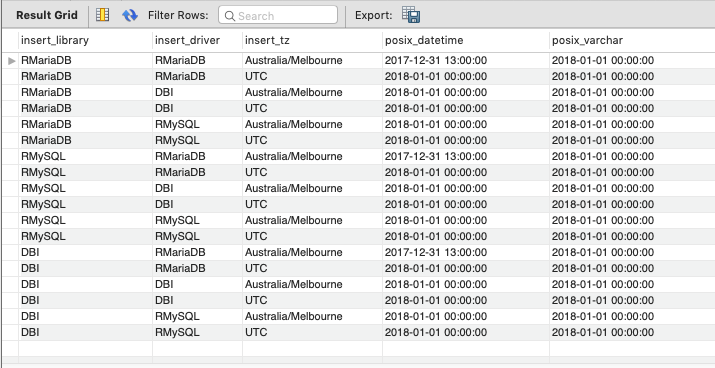Select DBI driver cell in RMySQL Melbourne row
The height and width of the screenshot is (368, 715).
point(197,188)
